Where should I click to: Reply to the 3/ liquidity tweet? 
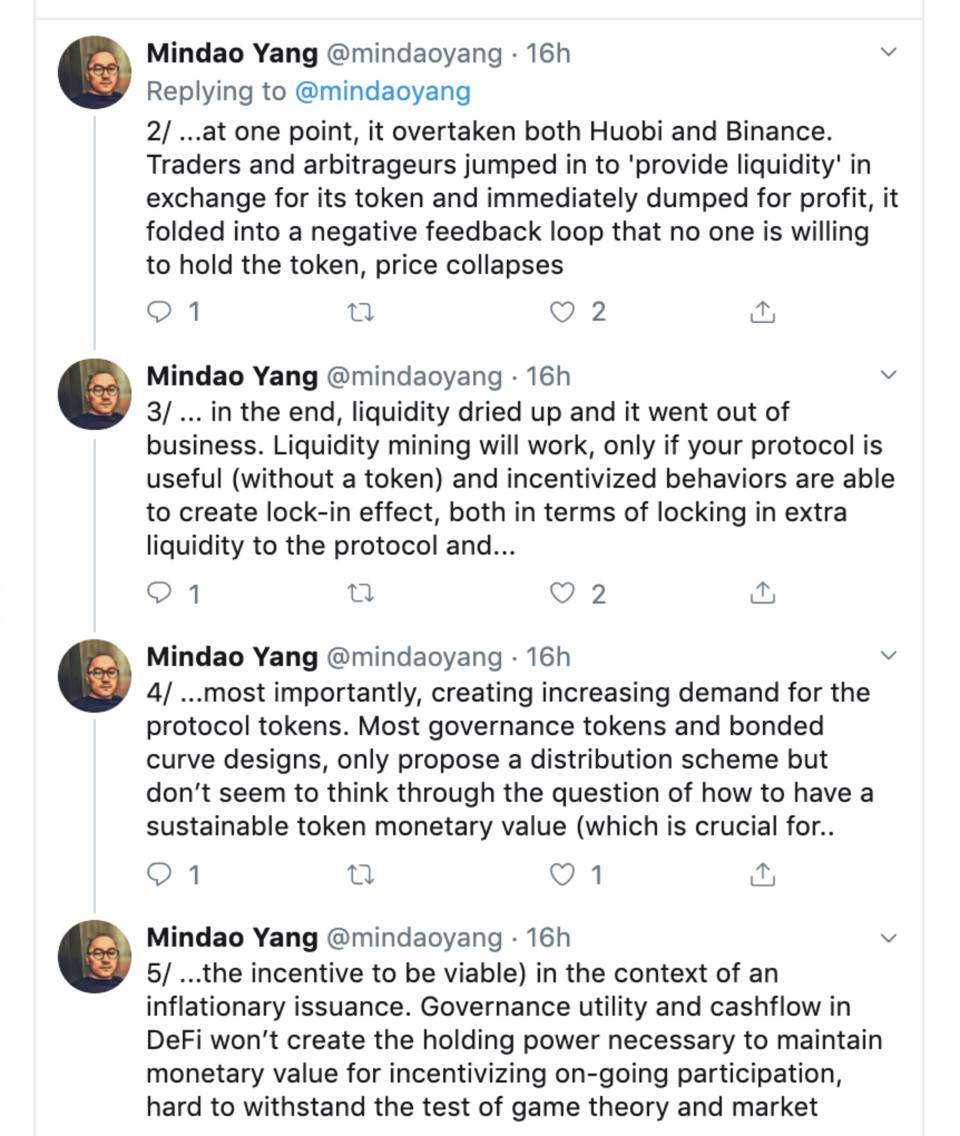pyautogui.click(x=159, y=593)
